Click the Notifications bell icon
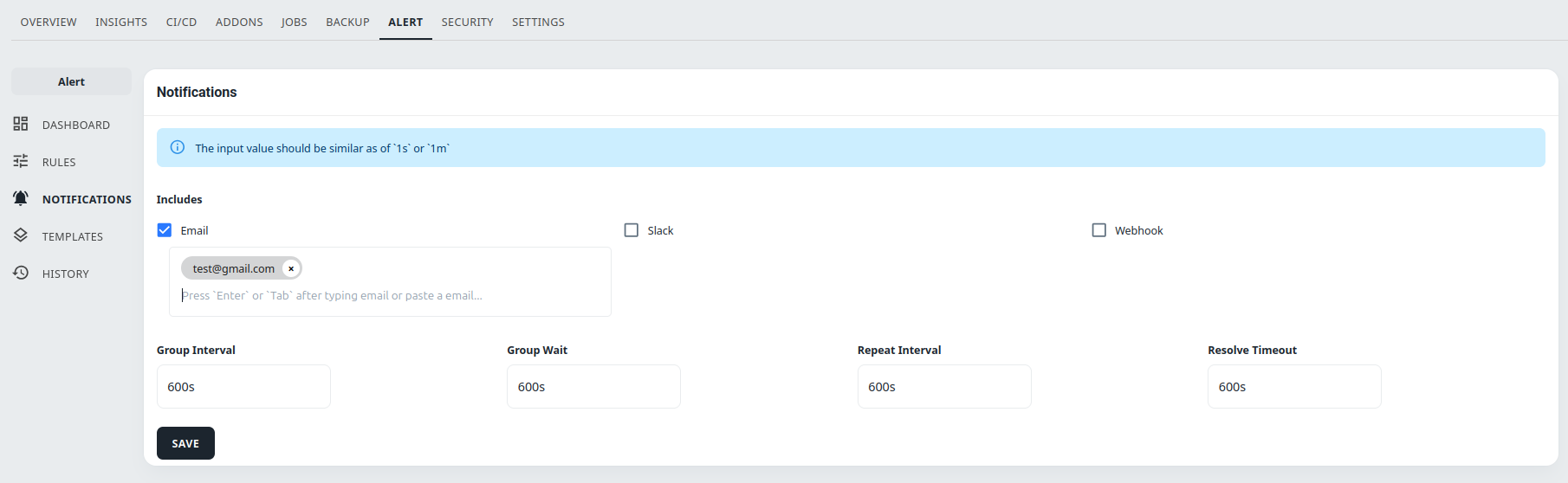The height and width of the screenshot is (483, 1568). (21, 198)
